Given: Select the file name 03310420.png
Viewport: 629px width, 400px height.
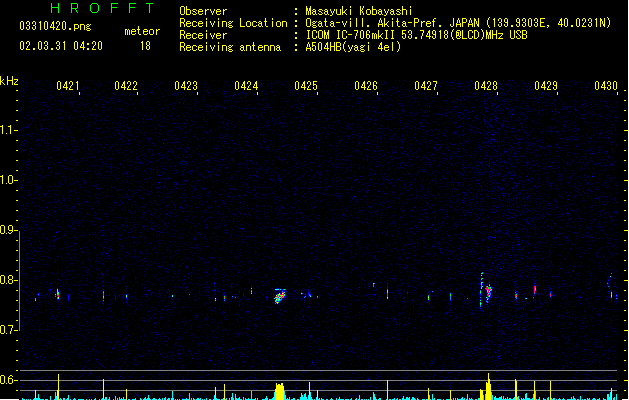Looking at the screenshot, I should [x=55, y=26].
